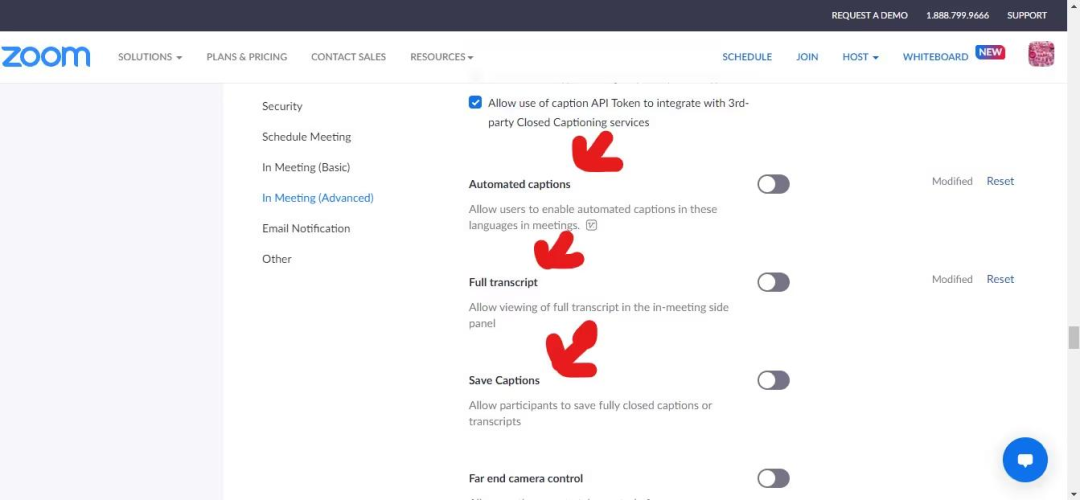The image size is (1080, 500).
Task: Open the Whiteboard link
Action: point(935,57)
